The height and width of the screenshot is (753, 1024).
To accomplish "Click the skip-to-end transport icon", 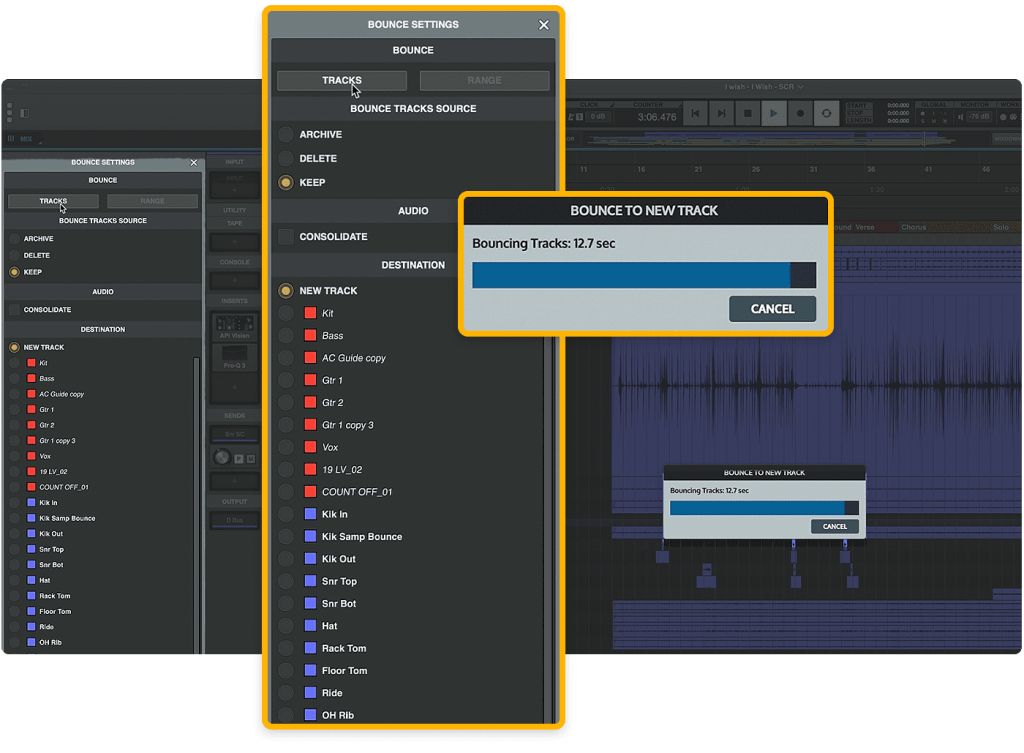I will (721, 115).
